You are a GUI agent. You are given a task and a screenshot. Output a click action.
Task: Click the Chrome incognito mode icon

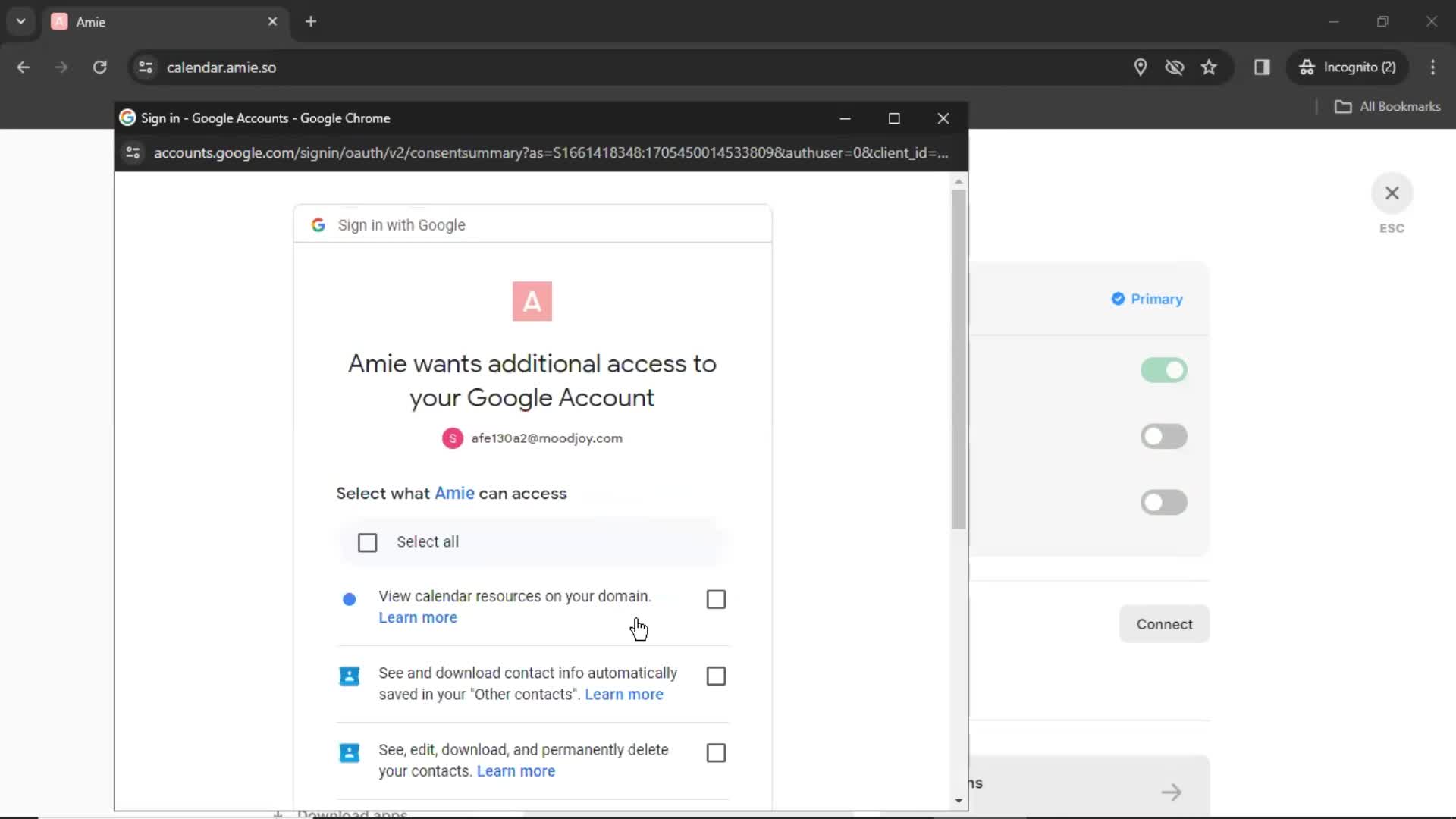point(1307,67)
